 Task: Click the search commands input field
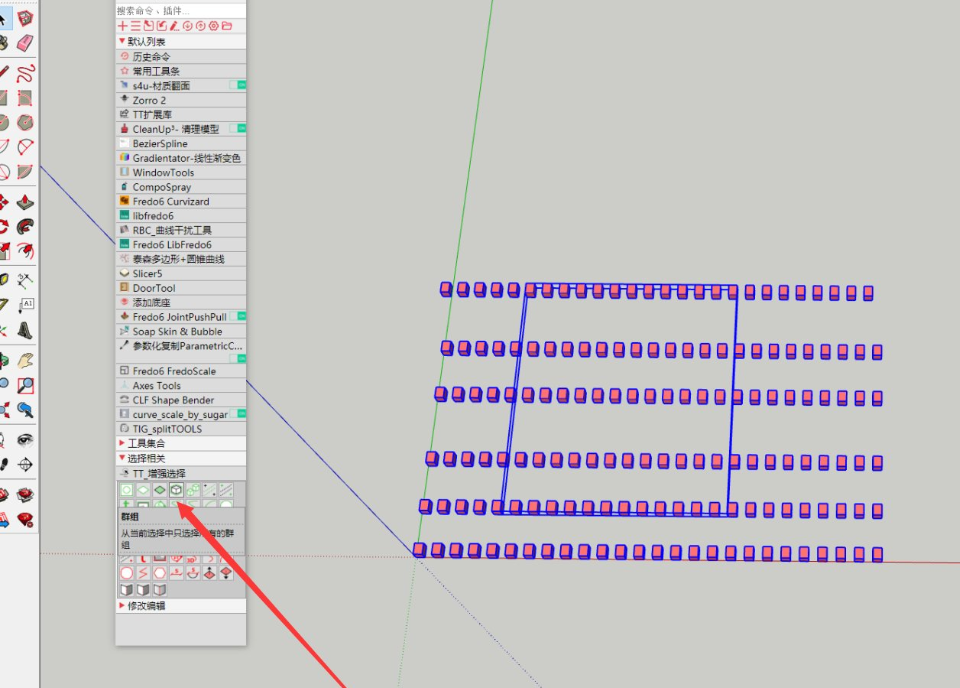point(181,10)
